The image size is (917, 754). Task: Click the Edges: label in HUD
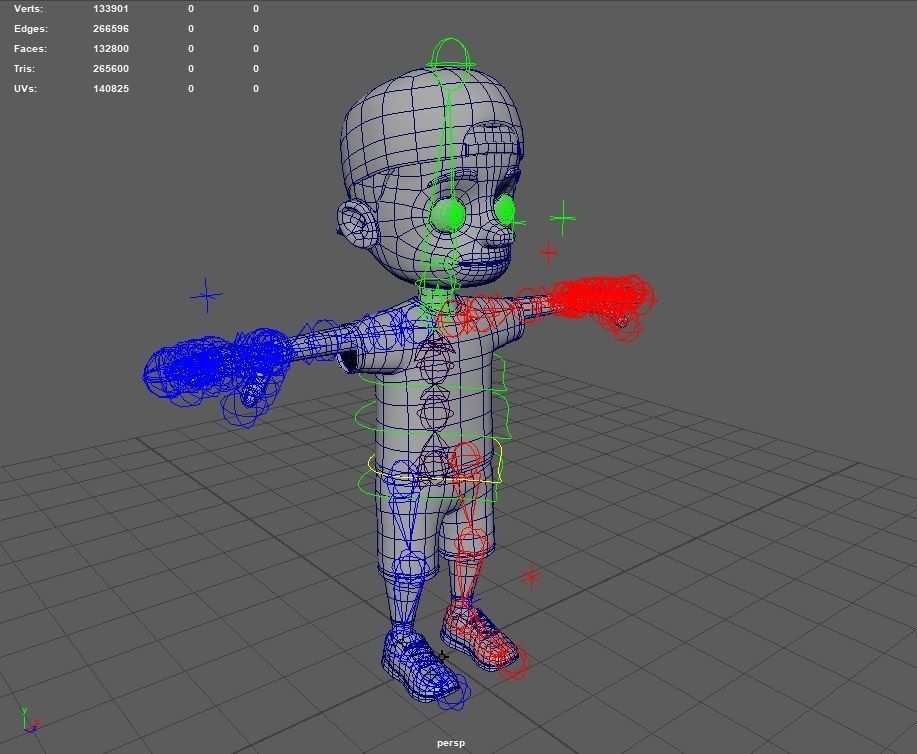[x=31, y=29]
